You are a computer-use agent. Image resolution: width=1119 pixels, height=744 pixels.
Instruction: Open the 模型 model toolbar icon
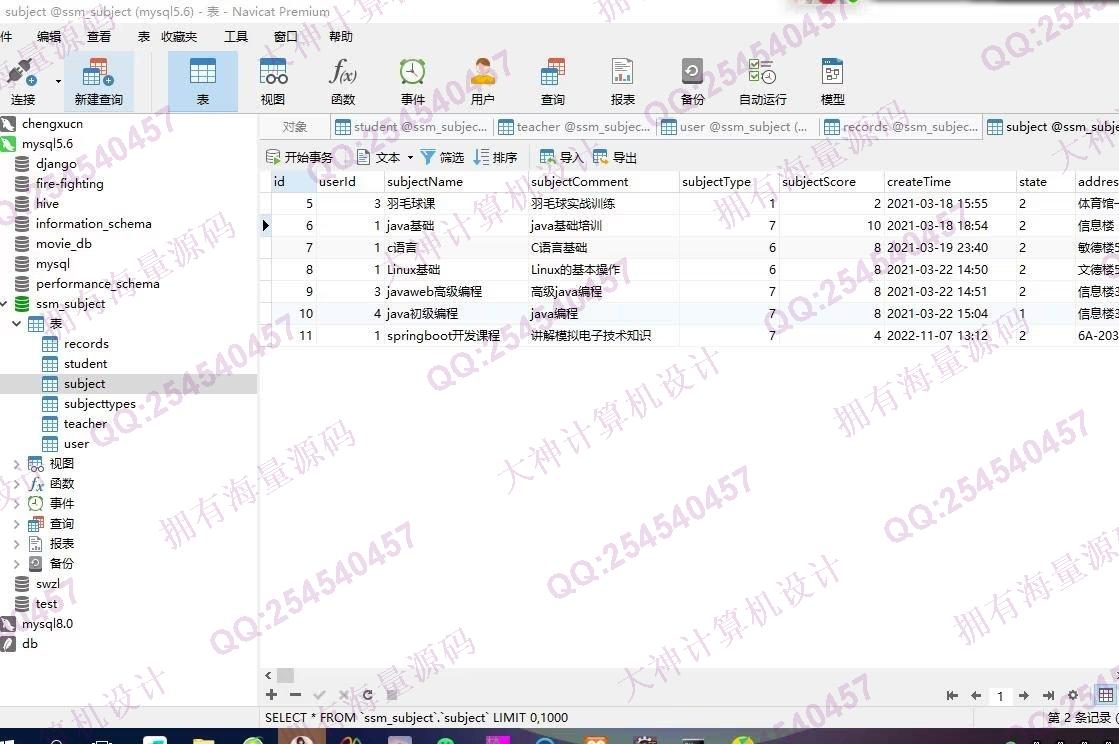point(832,81)
